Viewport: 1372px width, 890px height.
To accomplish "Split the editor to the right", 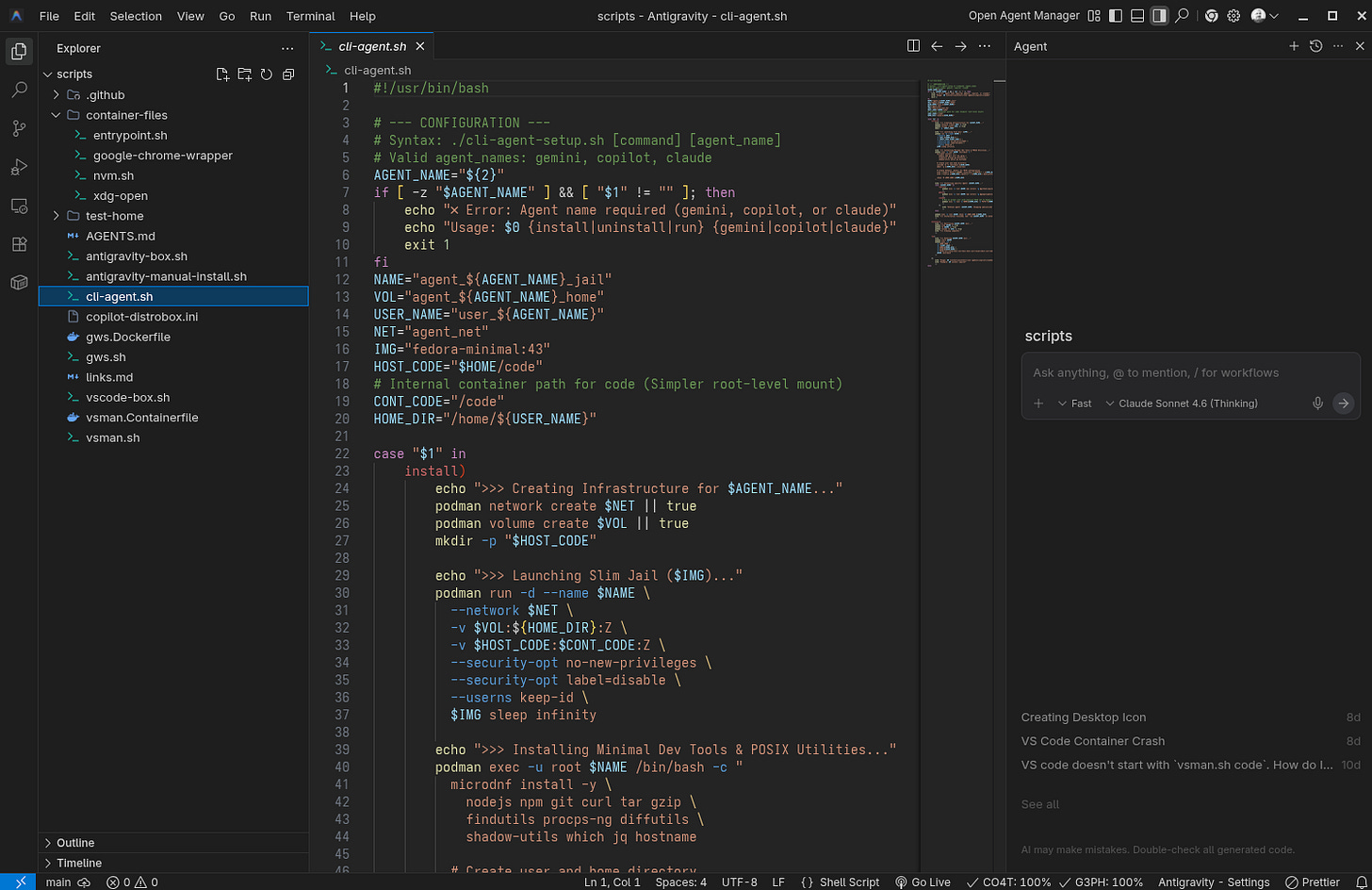I will point(913,46).
